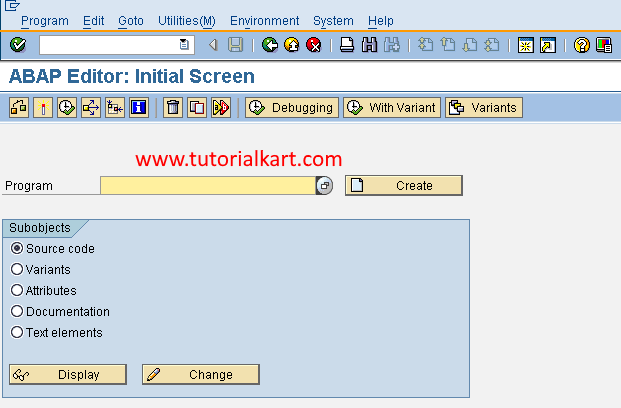Click the red Cancel icon

click(314, 45)
